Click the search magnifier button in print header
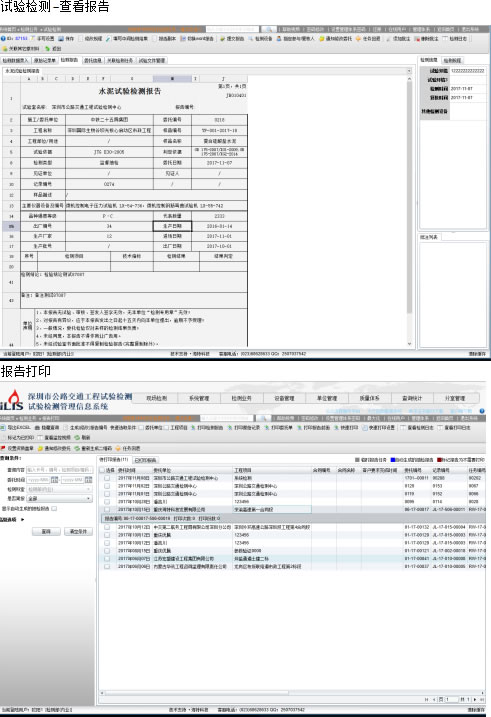 [264, 418]
